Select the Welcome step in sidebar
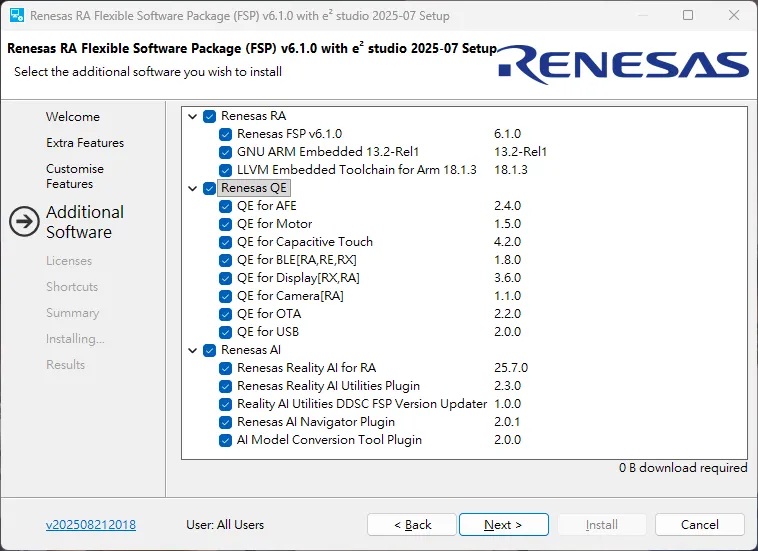The image size is (758, 551). pos(73,117)
